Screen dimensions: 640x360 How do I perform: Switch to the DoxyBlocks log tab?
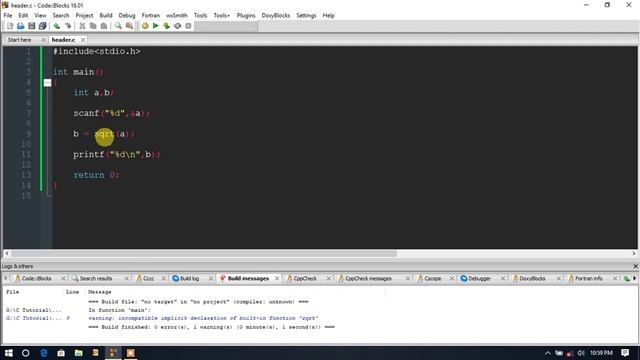532,278
